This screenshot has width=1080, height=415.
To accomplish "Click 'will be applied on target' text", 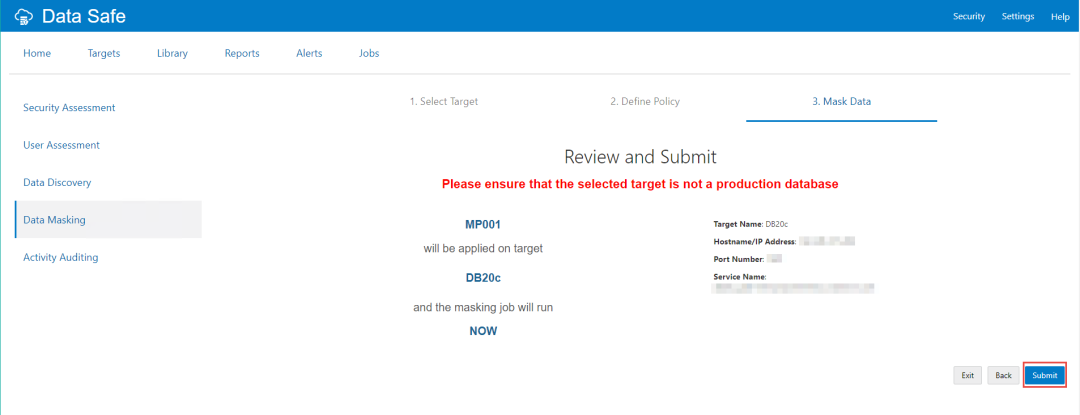I will pyautogui.click(x=483, y=249).
